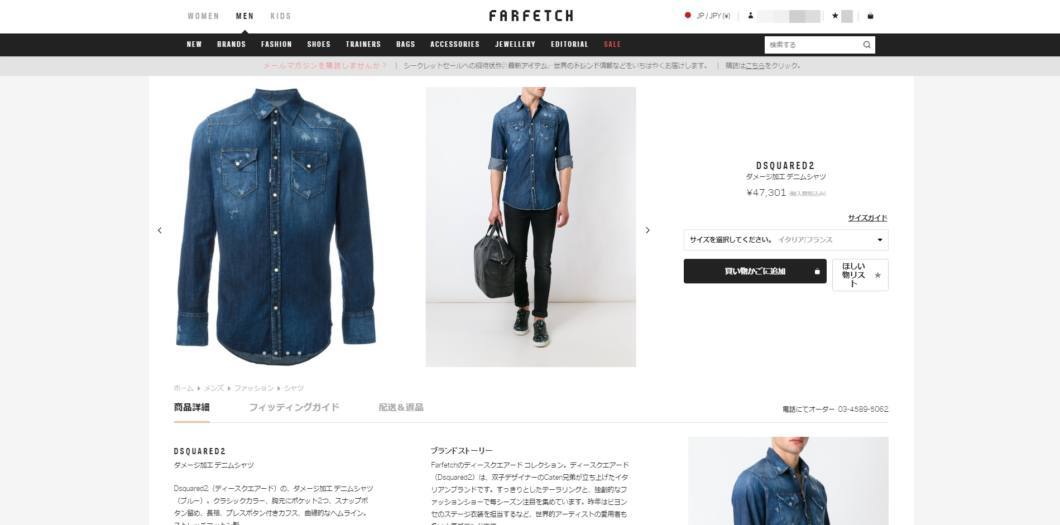Switch to 配送＆返品 tab

(x=401, y=407)
